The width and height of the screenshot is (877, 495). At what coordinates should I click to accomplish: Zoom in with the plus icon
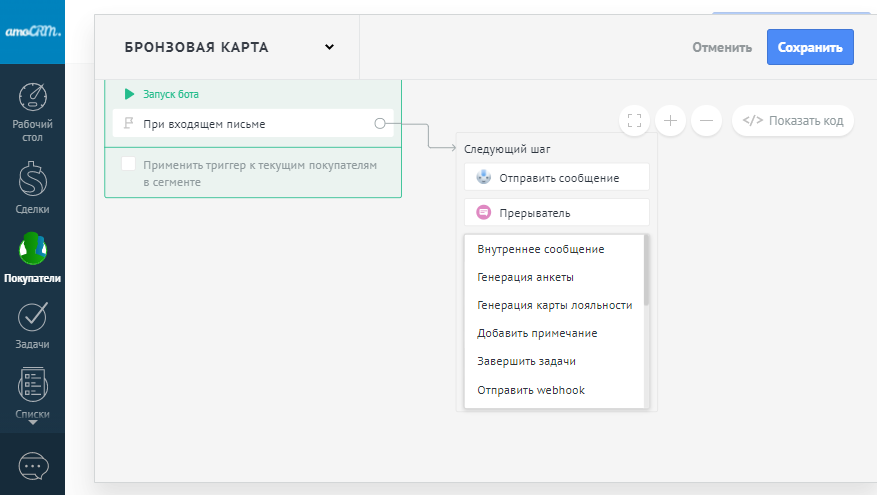point(670,121)
